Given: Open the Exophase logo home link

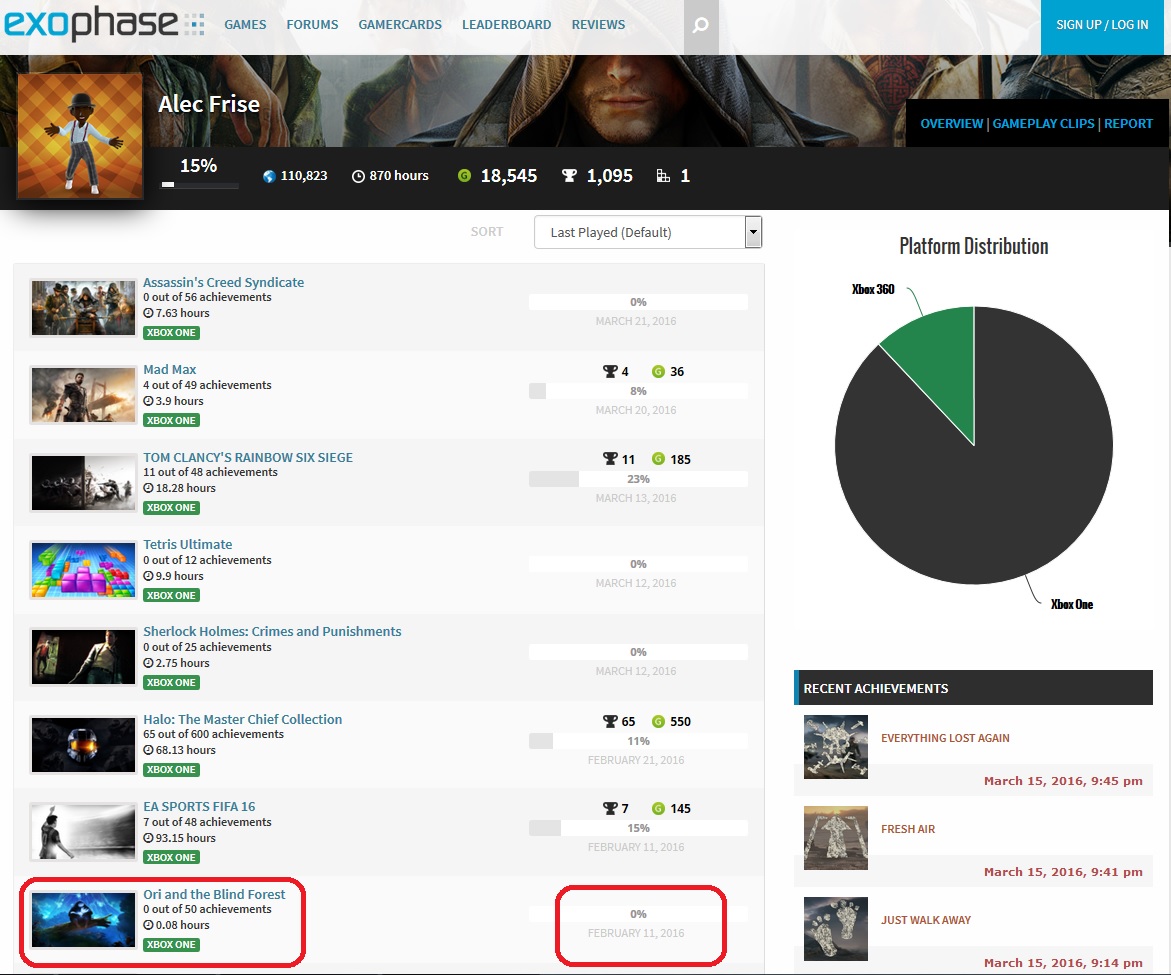Looking at the screenshot, I should (x=104, y=24).
